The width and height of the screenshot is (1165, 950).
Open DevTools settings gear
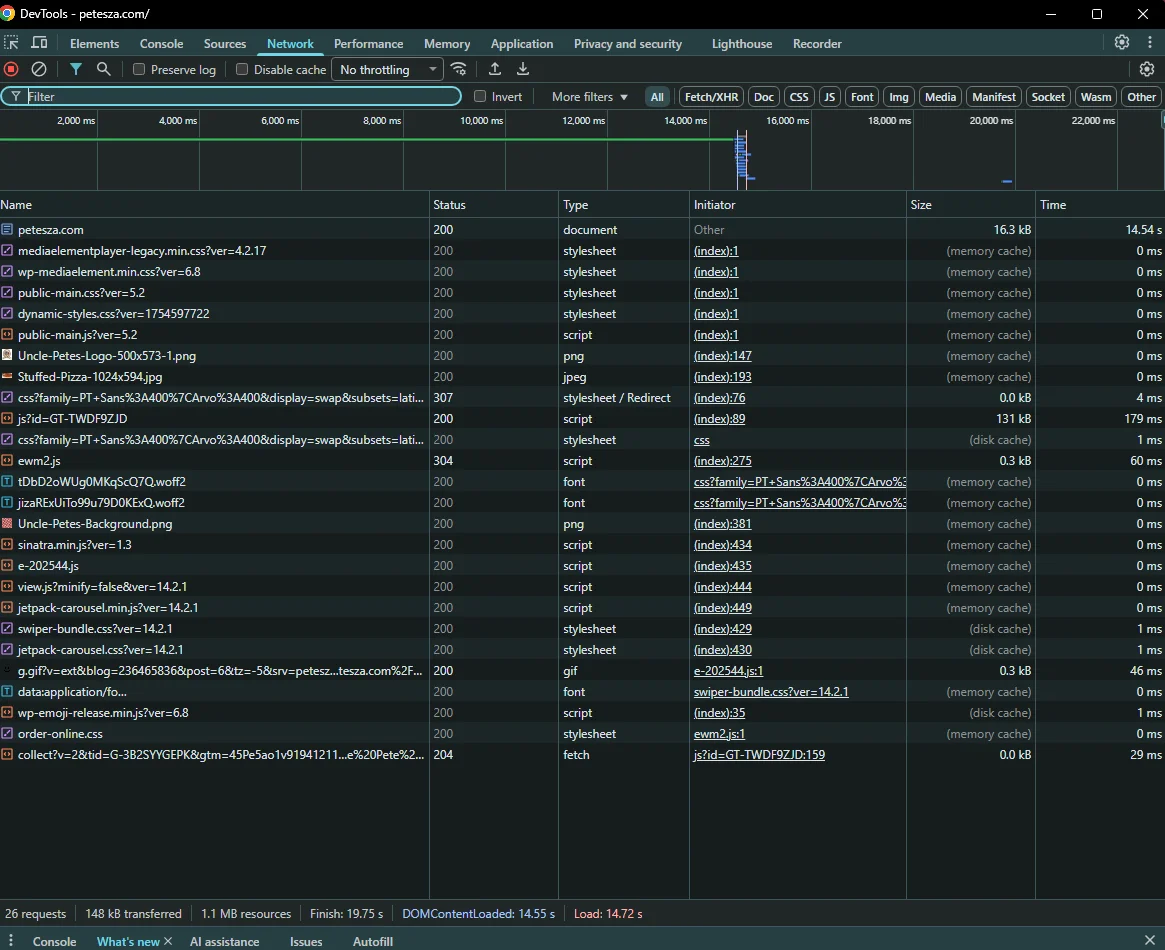click(x=1121, y=43)
